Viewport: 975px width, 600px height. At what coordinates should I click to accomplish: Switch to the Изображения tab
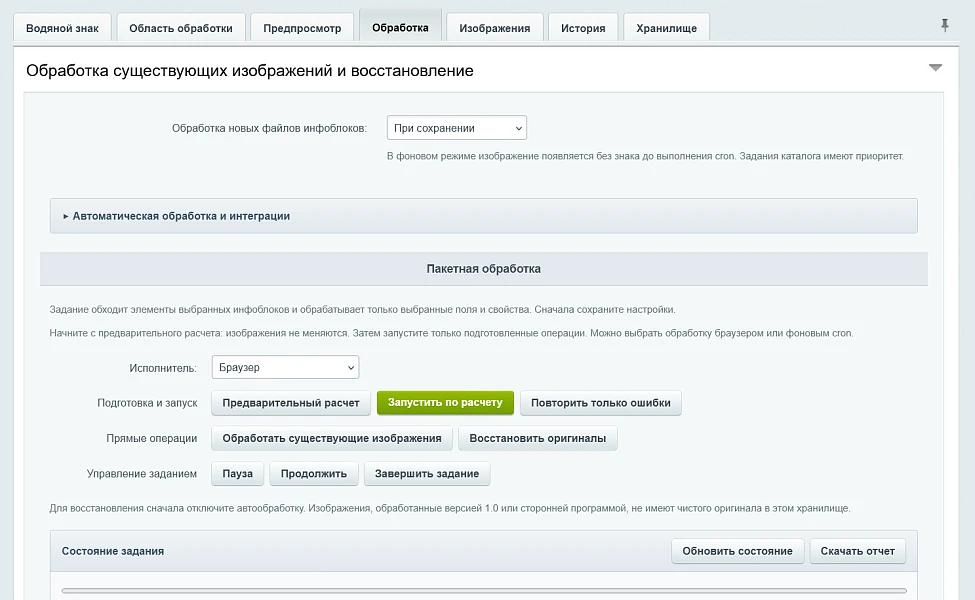(x=495, y=28)
